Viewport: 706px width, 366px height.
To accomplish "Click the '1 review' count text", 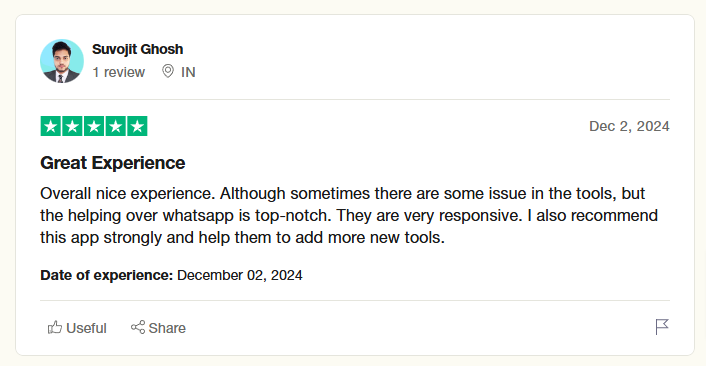I will [118, 72].
